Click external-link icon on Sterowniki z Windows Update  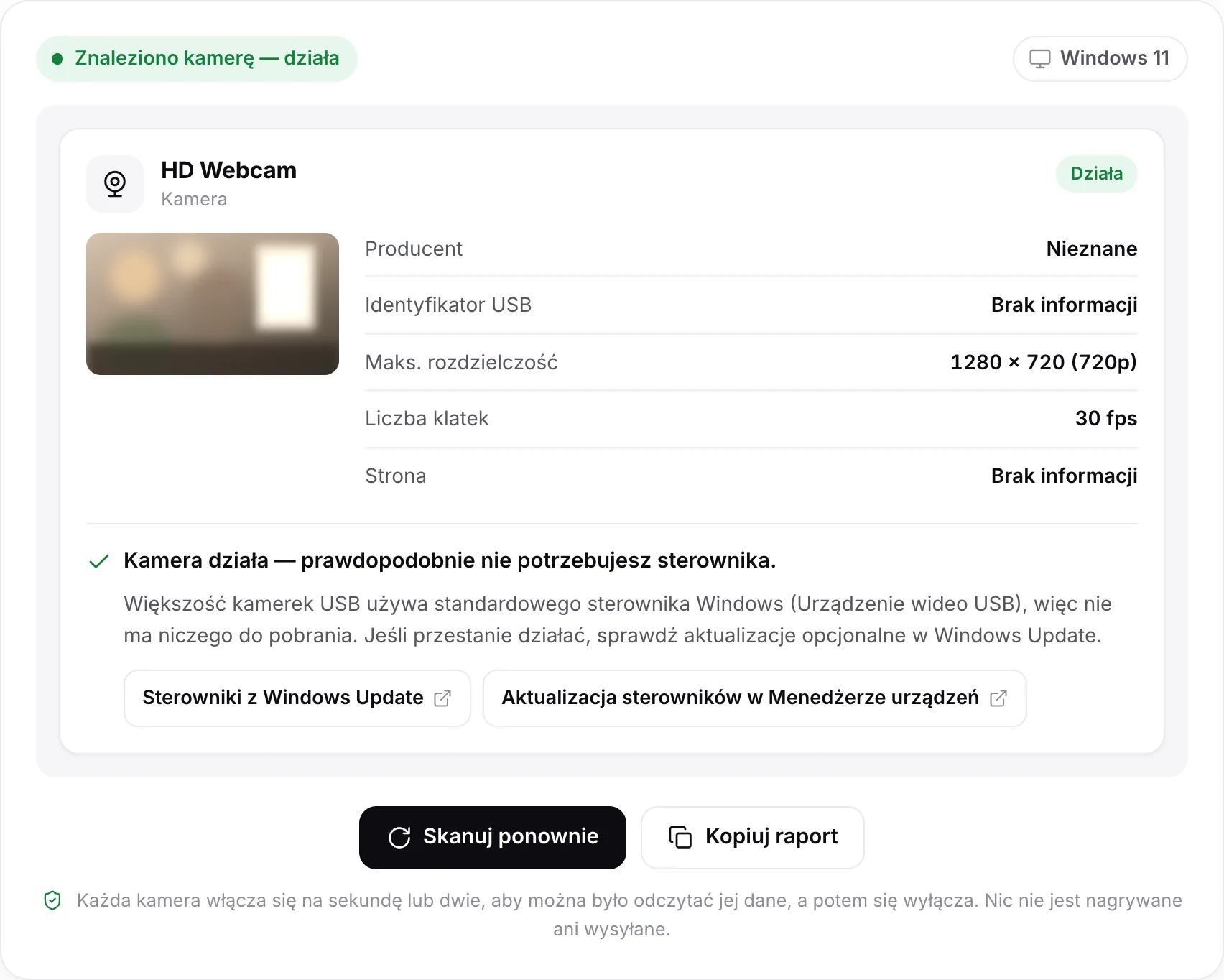442,698
